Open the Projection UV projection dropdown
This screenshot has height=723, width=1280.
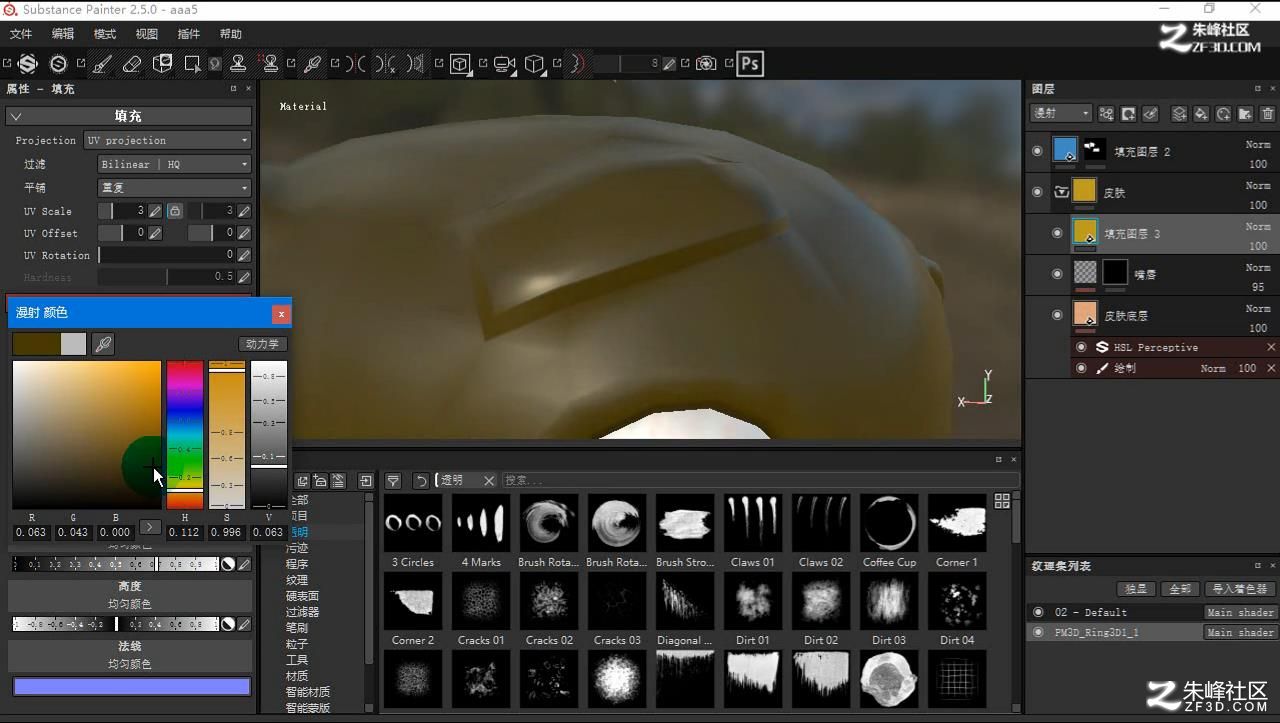167,140
